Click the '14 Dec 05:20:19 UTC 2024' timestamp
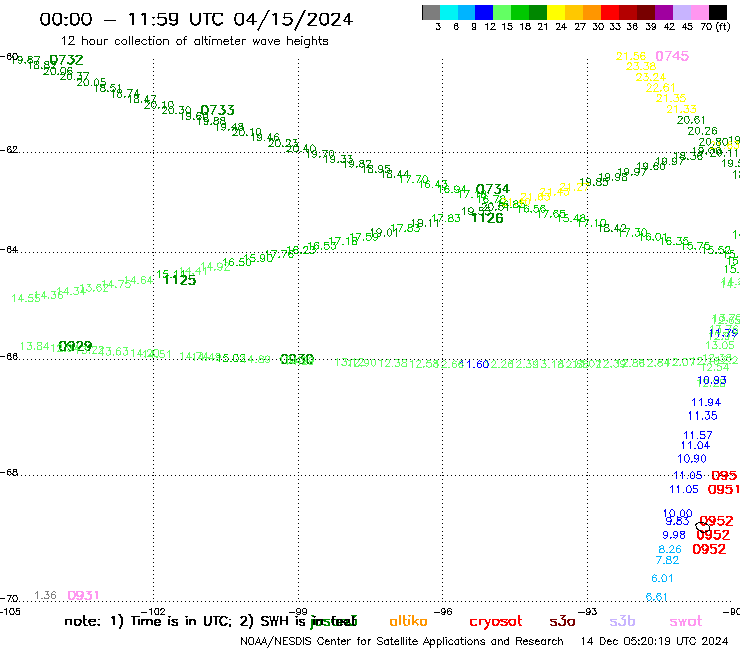The width and height of the screenshot is (740, 650). (654, 641)
